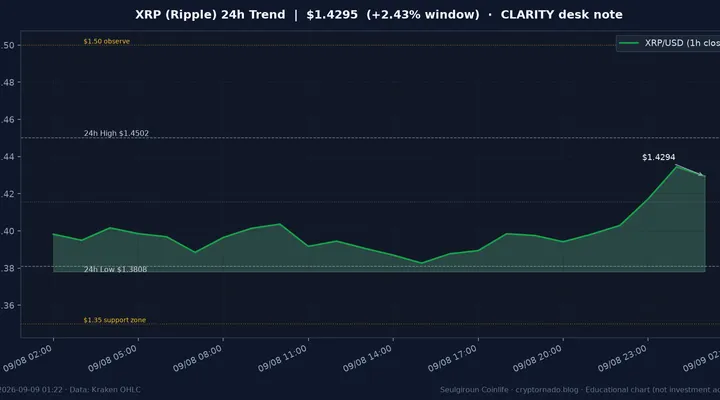This screenshot has width=720, height=400.
Task: Click the '09/08 14:00' x-axis label
Action: coord(367,358)
